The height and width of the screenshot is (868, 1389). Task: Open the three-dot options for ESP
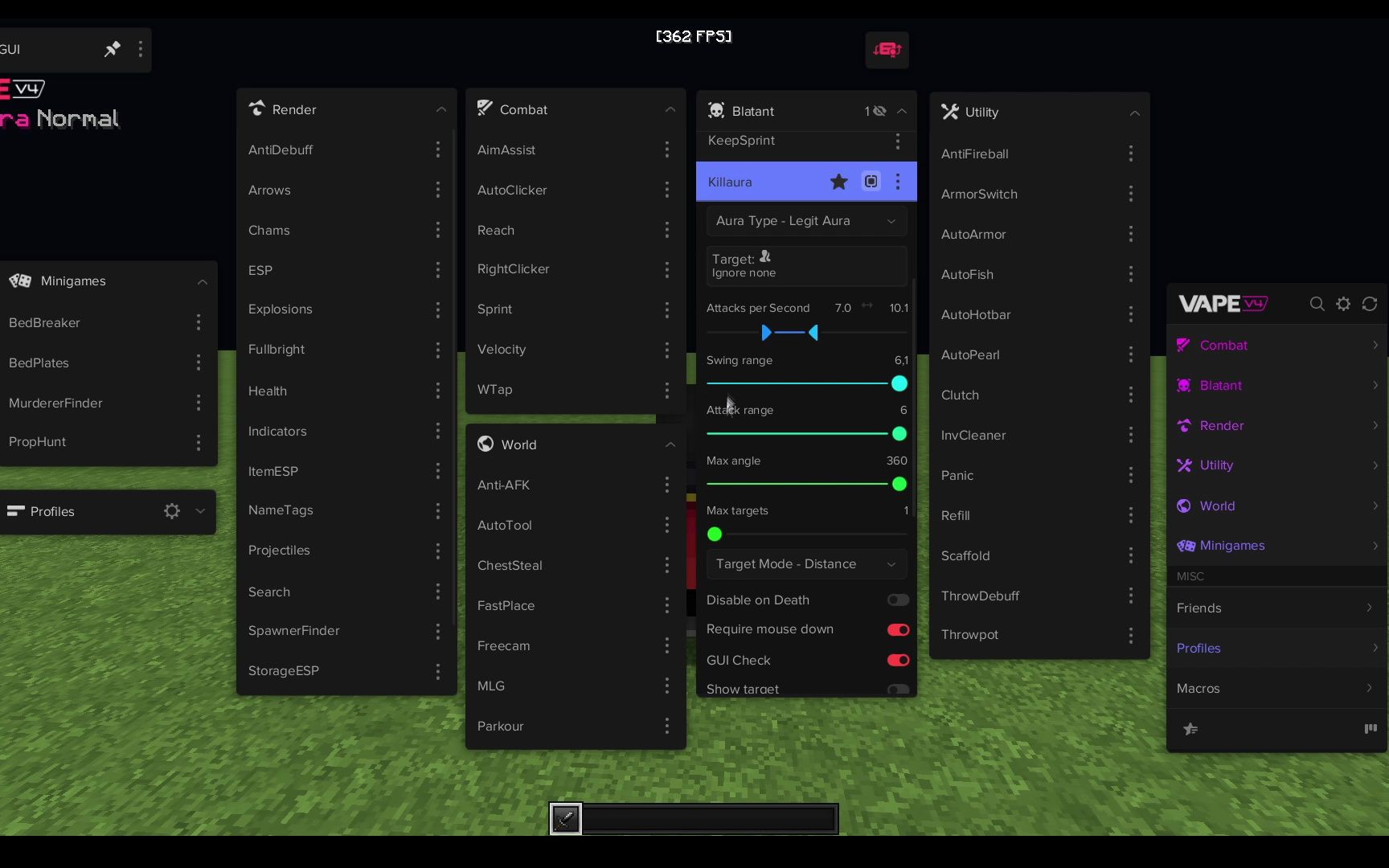coord(438,270)
